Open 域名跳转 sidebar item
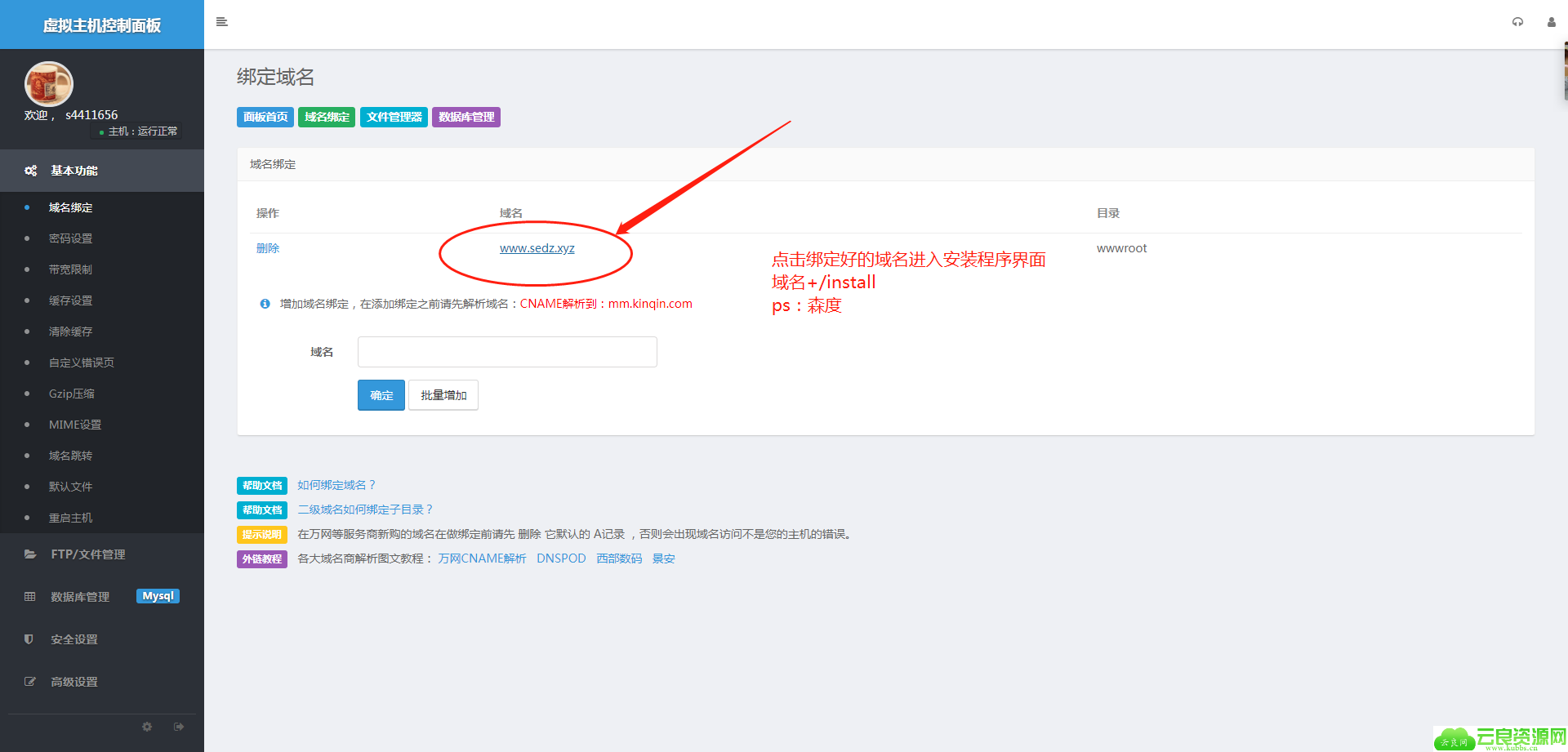The width and height of the screenshot is (1568, 752). (x=70, y=456)
